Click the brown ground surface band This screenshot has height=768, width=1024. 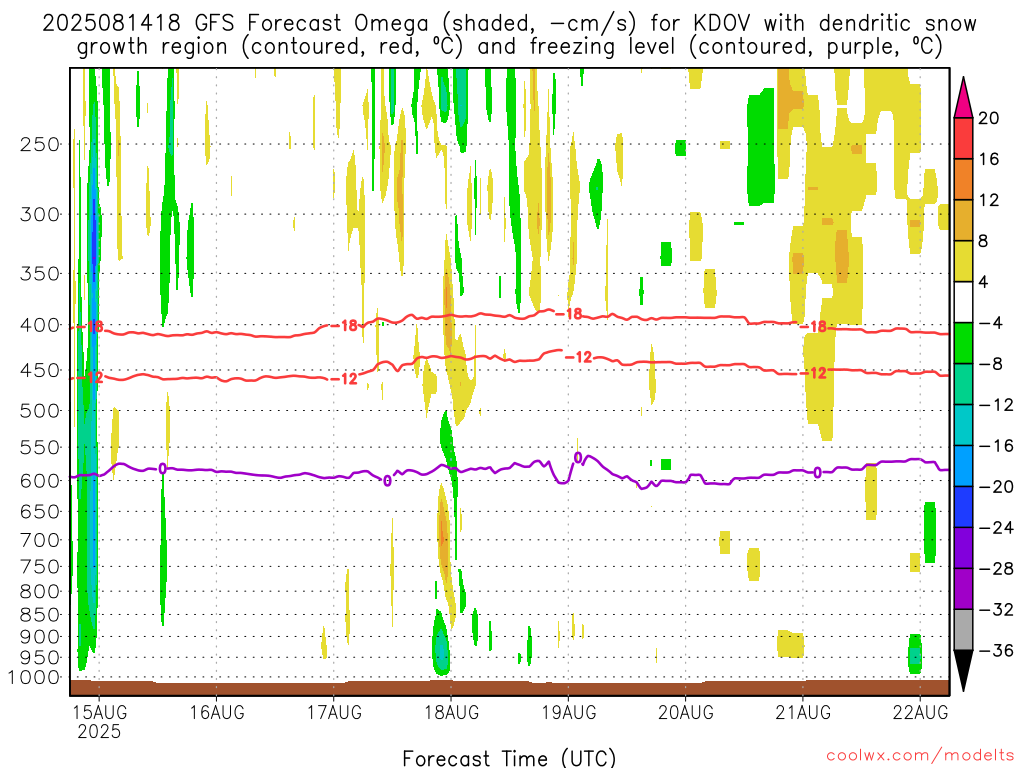(x=509, y=688)
